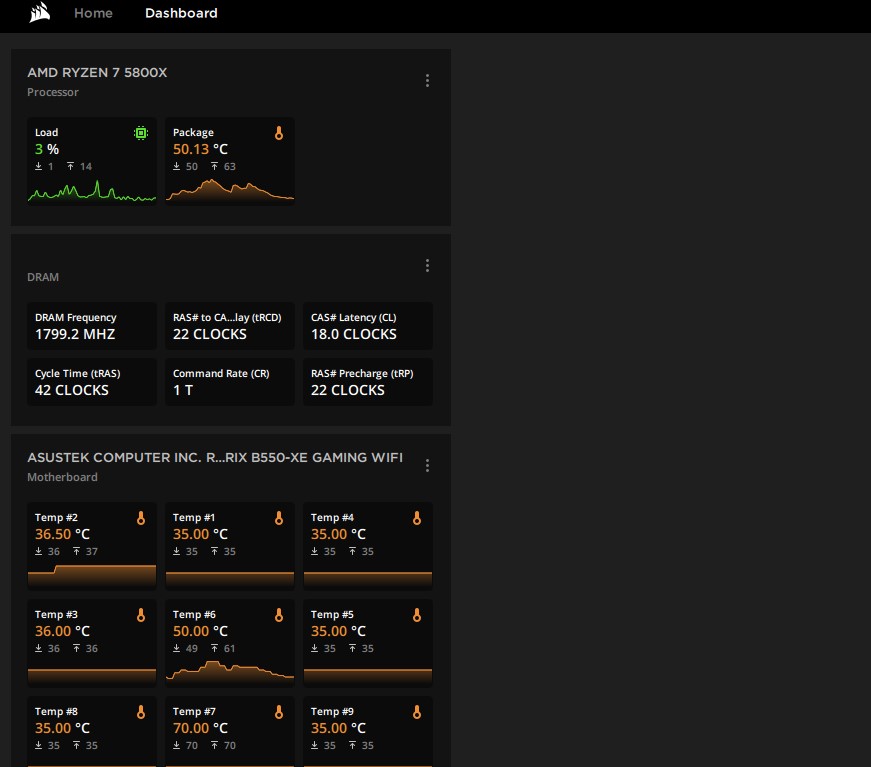The image size is (871, 767).
Task: Open DRAM panel three-dot menu
Action: tap(427, 265)
